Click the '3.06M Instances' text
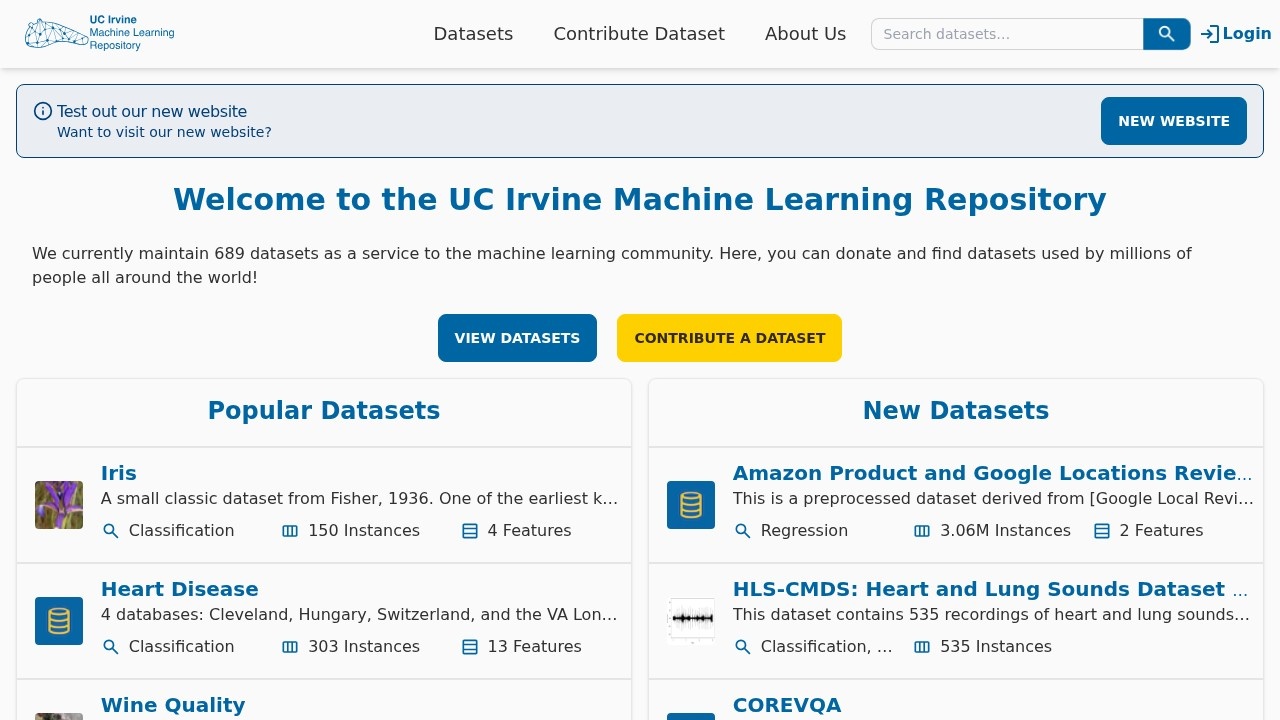The width and height of the screenshot is (1280, 720). (x=1005, y=531)
